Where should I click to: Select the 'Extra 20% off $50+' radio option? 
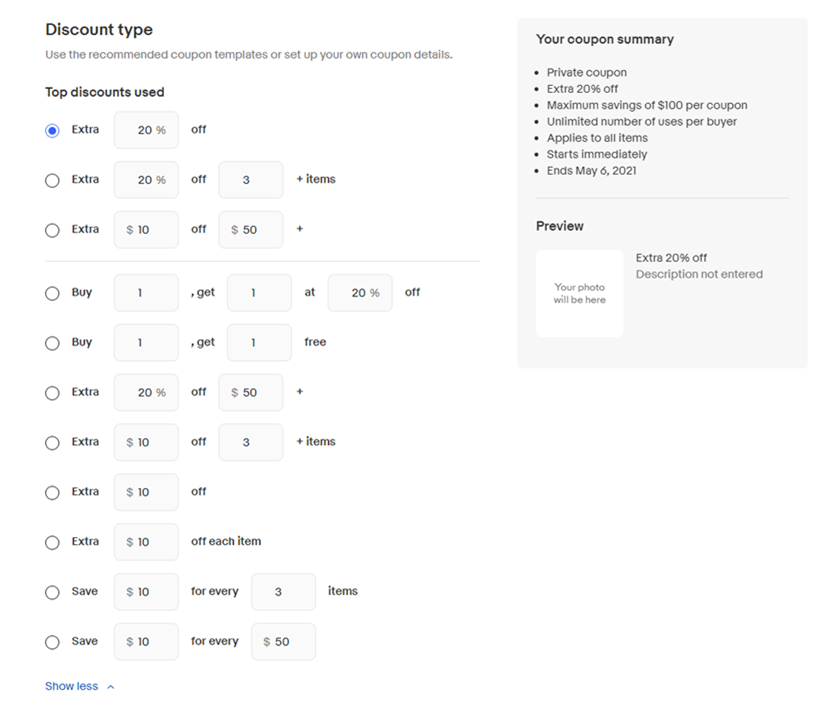(x=52, y=393)
